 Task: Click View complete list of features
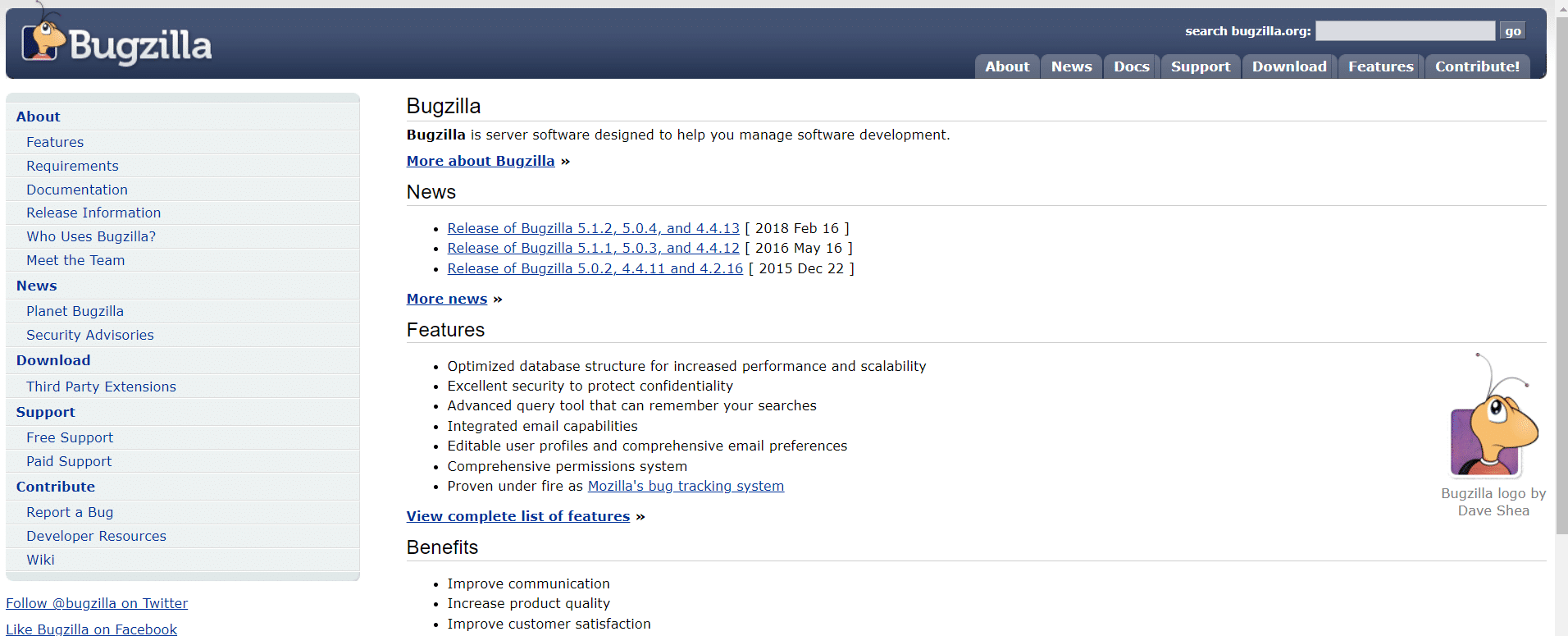[518, 516]
